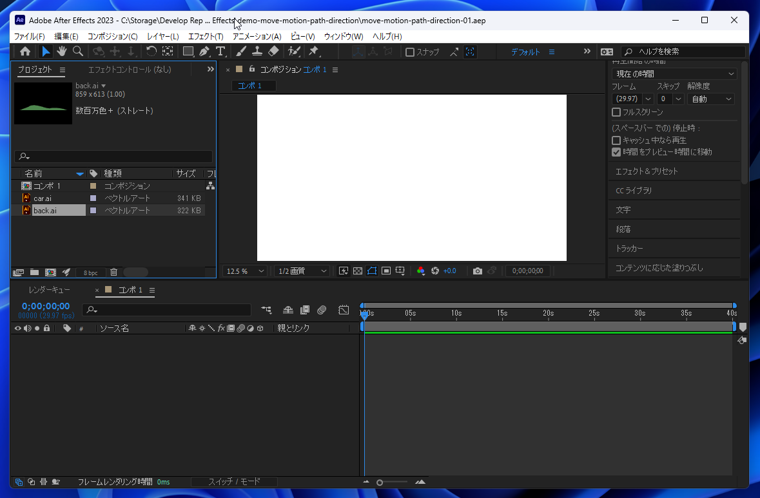Open the コンポジション(C) menu

coord(112,36)
